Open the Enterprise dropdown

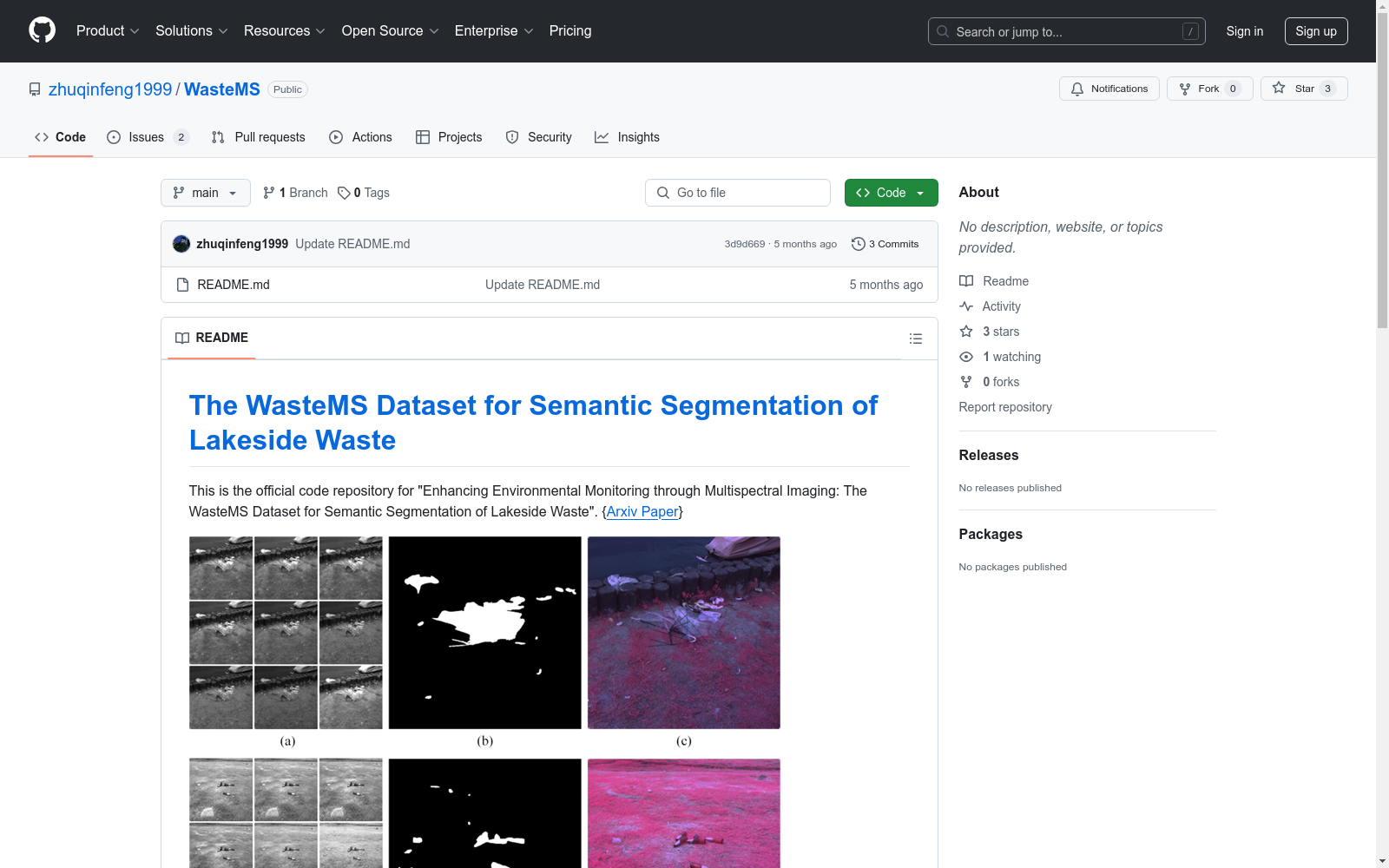(494, 30)
